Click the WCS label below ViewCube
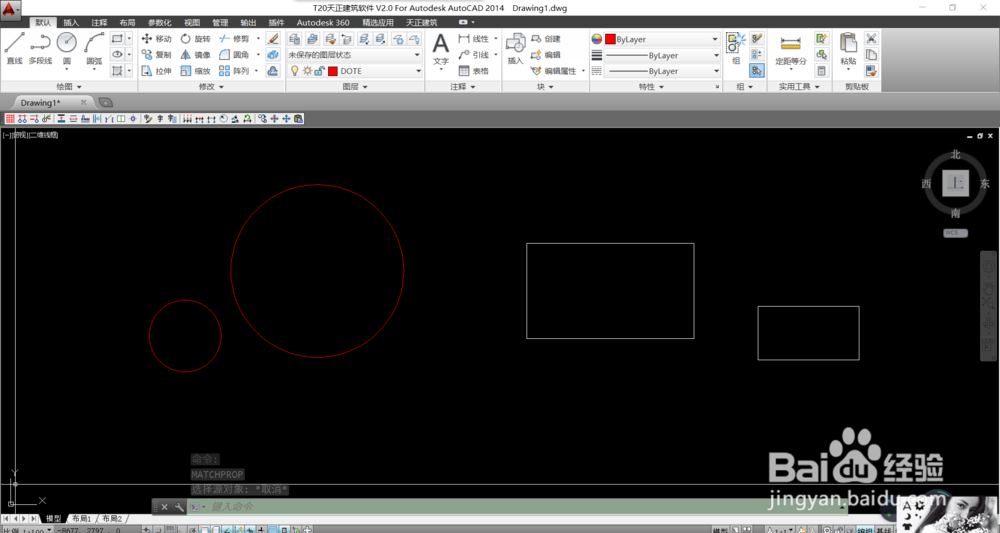 pos(955,233)
